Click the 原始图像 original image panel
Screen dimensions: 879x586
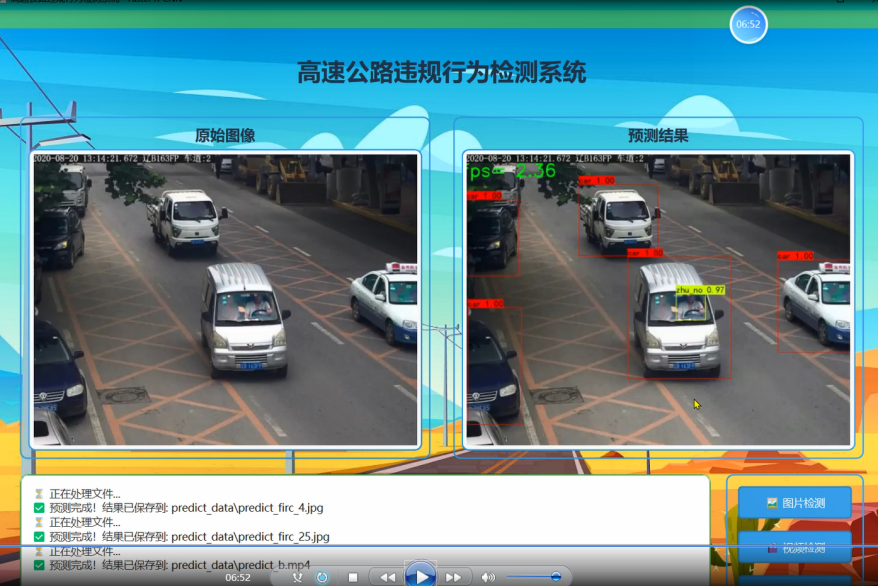[225, 299]
